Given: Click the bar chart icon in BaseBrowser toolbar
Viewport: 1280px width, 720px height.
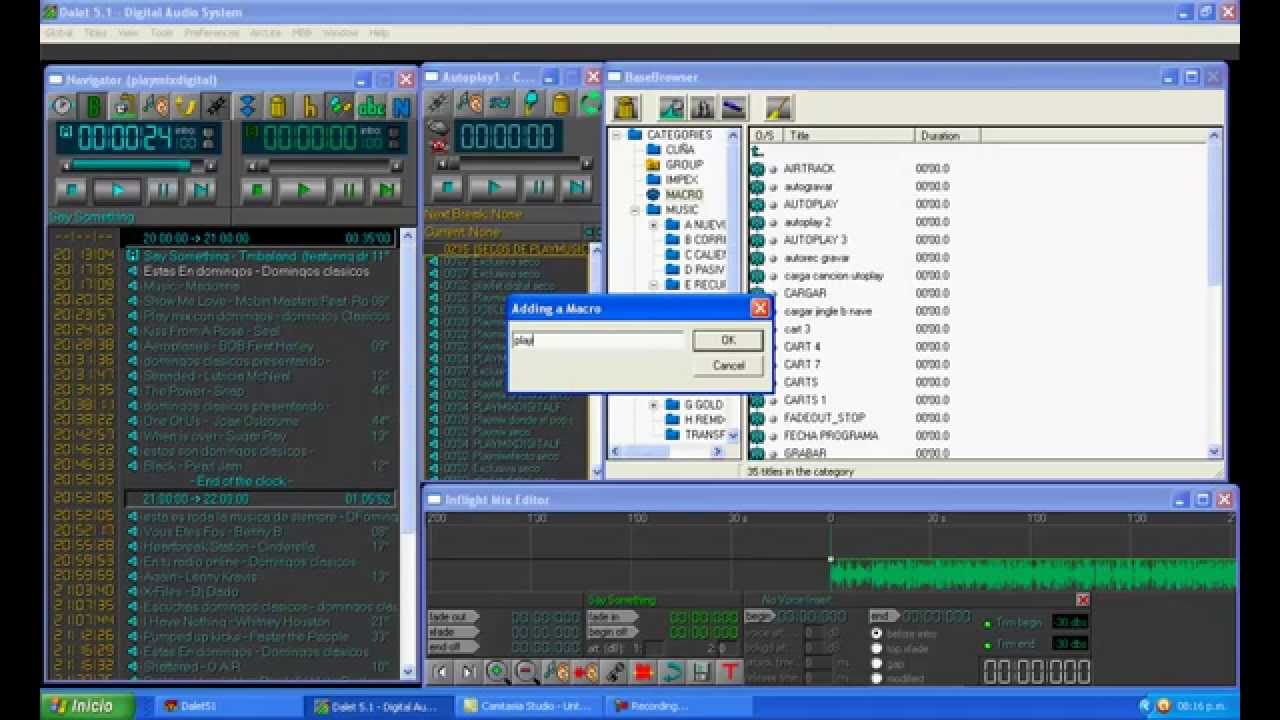Looking at the screenshot, I should click(702, 106).
